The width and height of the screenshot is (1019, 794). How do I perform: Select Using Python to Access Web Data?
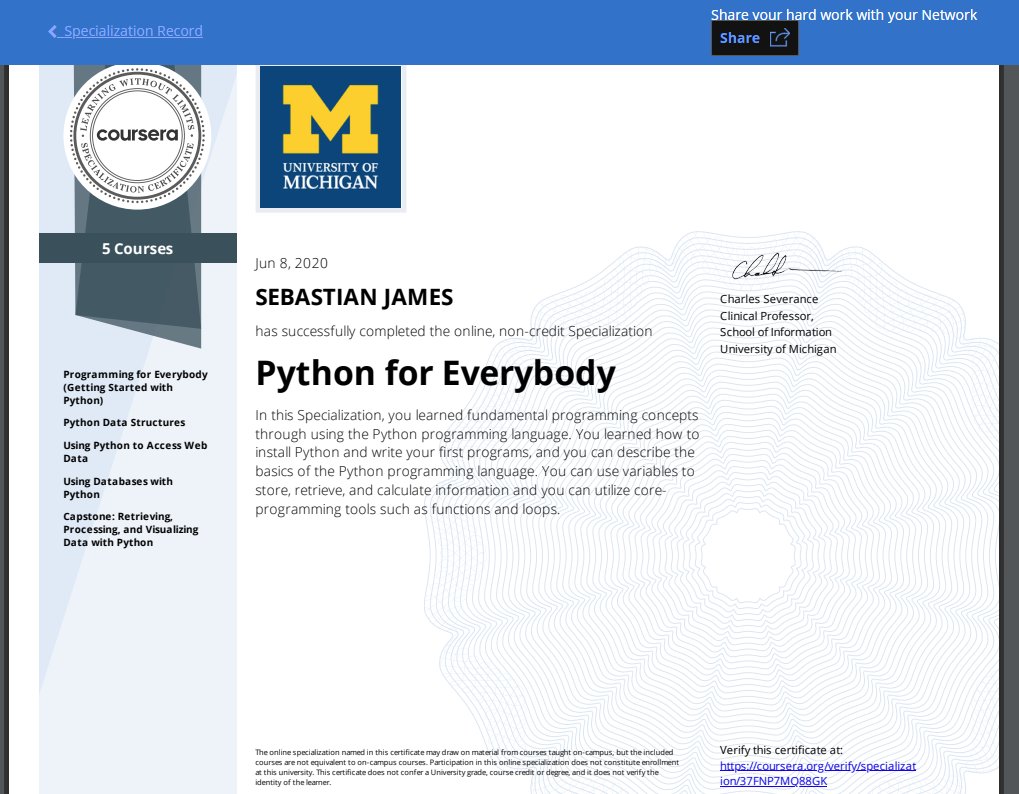click(x=135, y=452)
